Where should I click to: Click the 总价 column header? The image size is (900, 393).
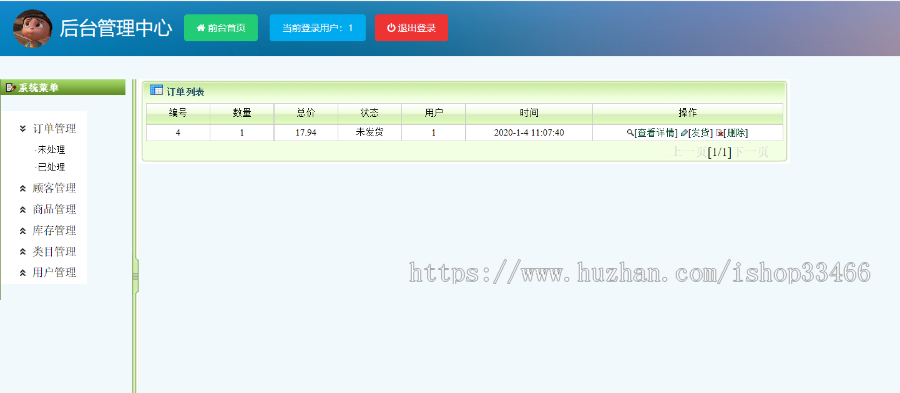tap(306, 114)
